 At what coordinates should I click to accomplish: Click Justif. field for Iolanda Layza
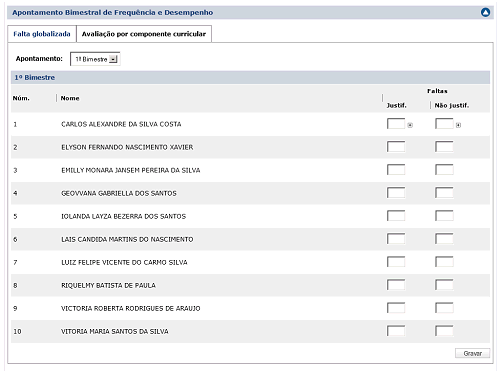point(396,216)
